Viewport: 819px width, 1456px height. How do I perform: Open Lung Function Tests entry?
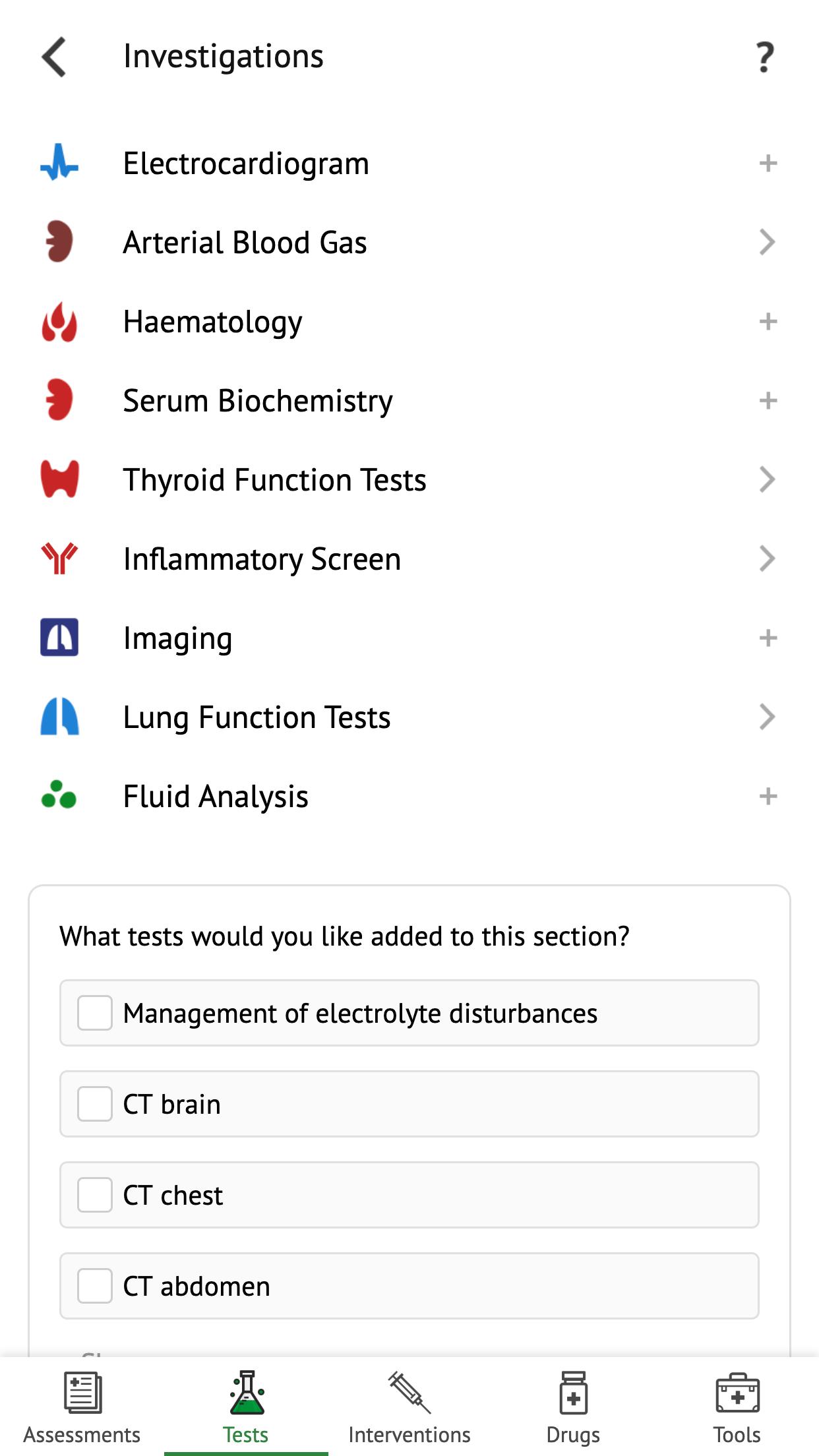tap(409, 717)
